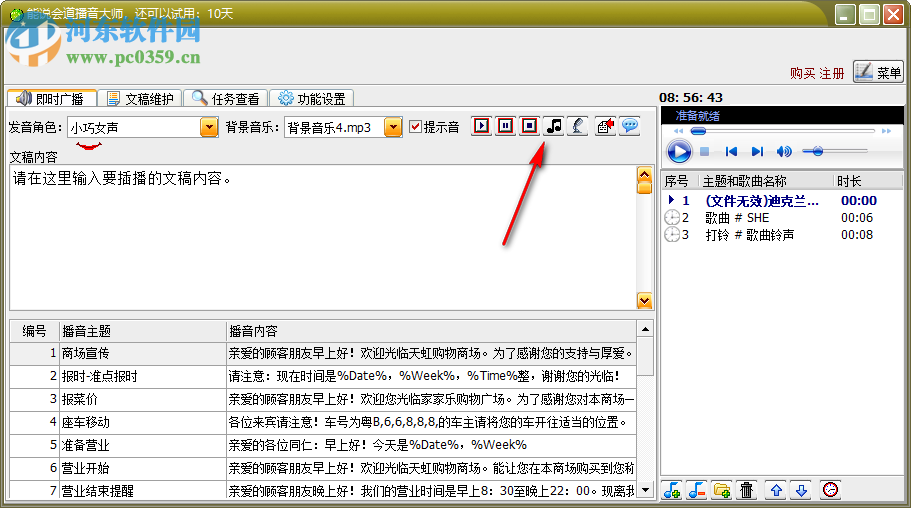The image size is (911, 508).
Task: Click the trash can icon below the playlist
Action: click(747, 491)
